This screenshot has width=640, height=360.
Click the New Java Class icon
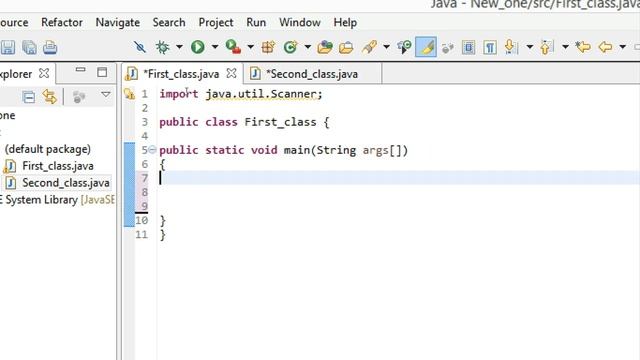(291, 47)
